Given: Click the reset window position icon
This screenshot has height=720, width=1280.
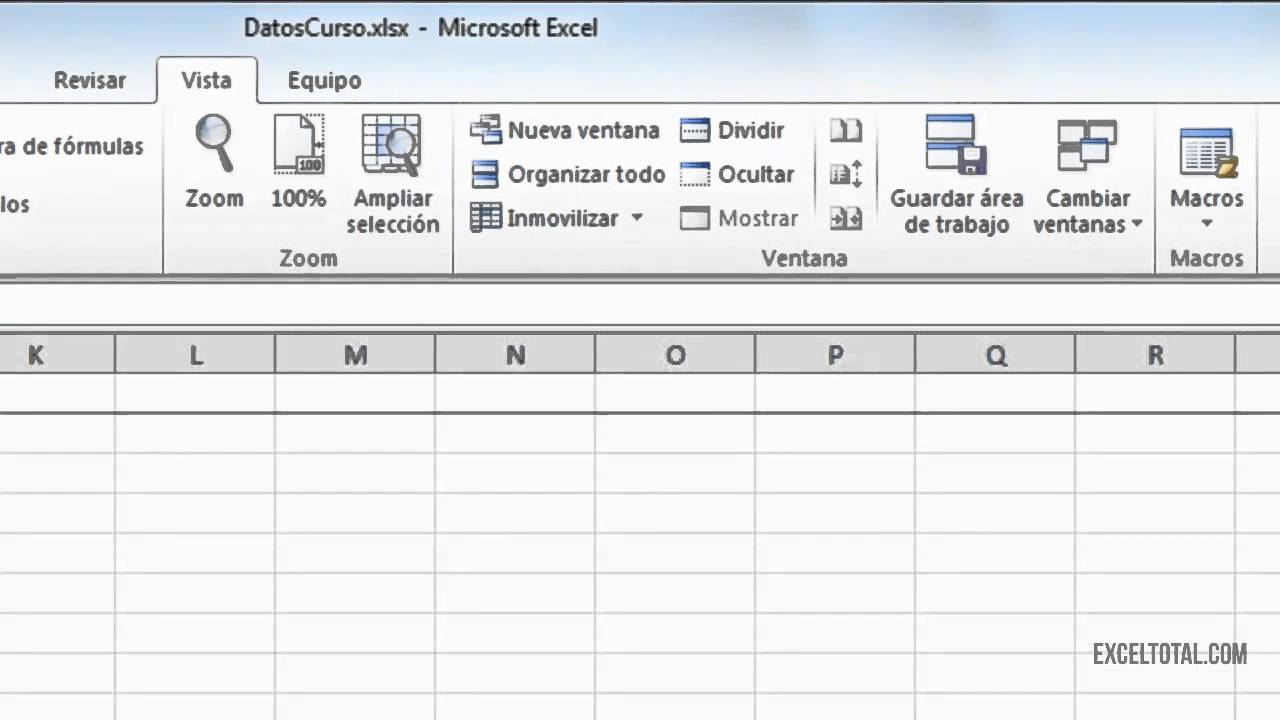Looking at the screenshot, I should 846,218.
